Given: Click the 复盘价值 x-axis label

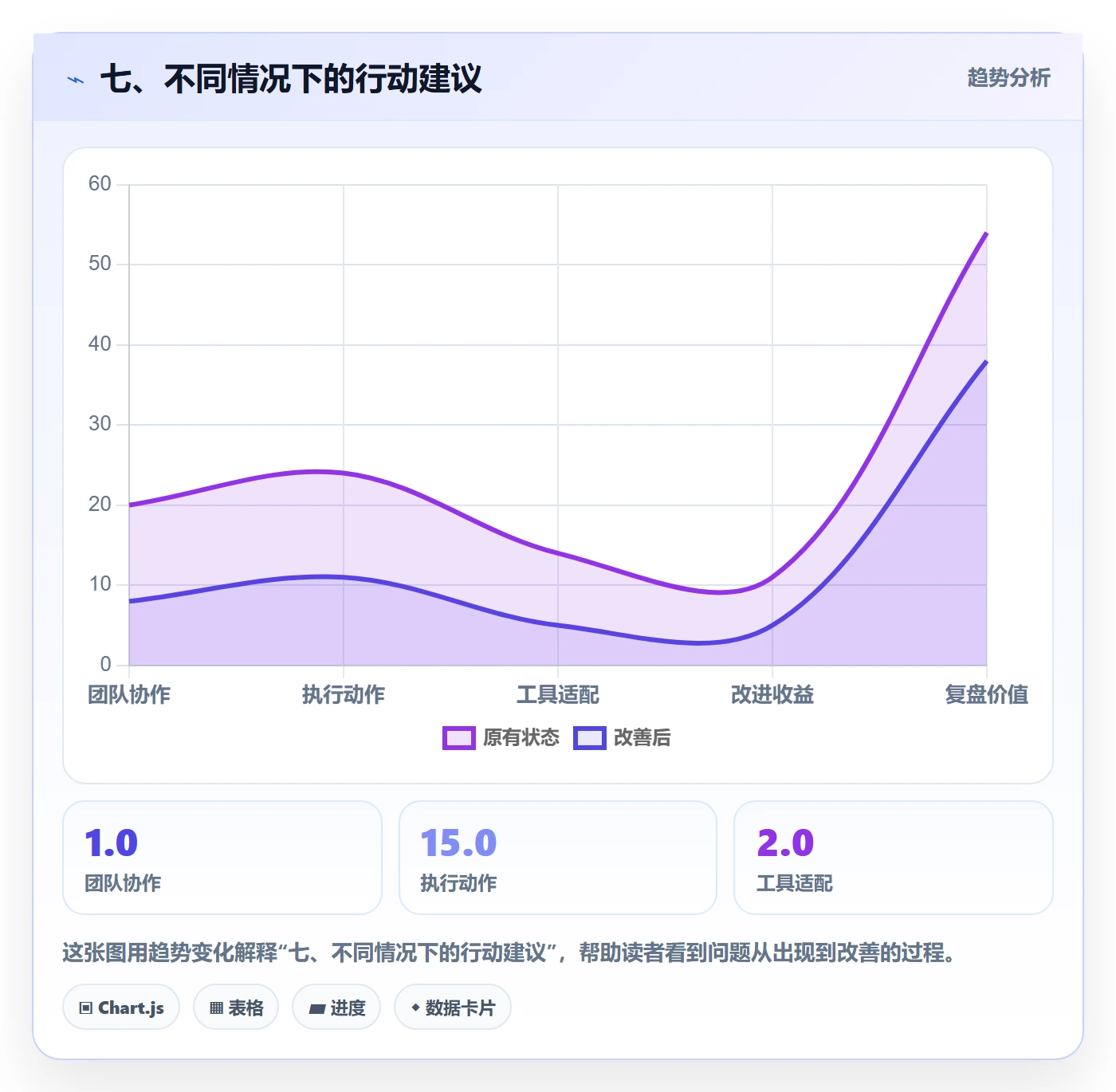Looking at the screenshot, I should [987, 695].
